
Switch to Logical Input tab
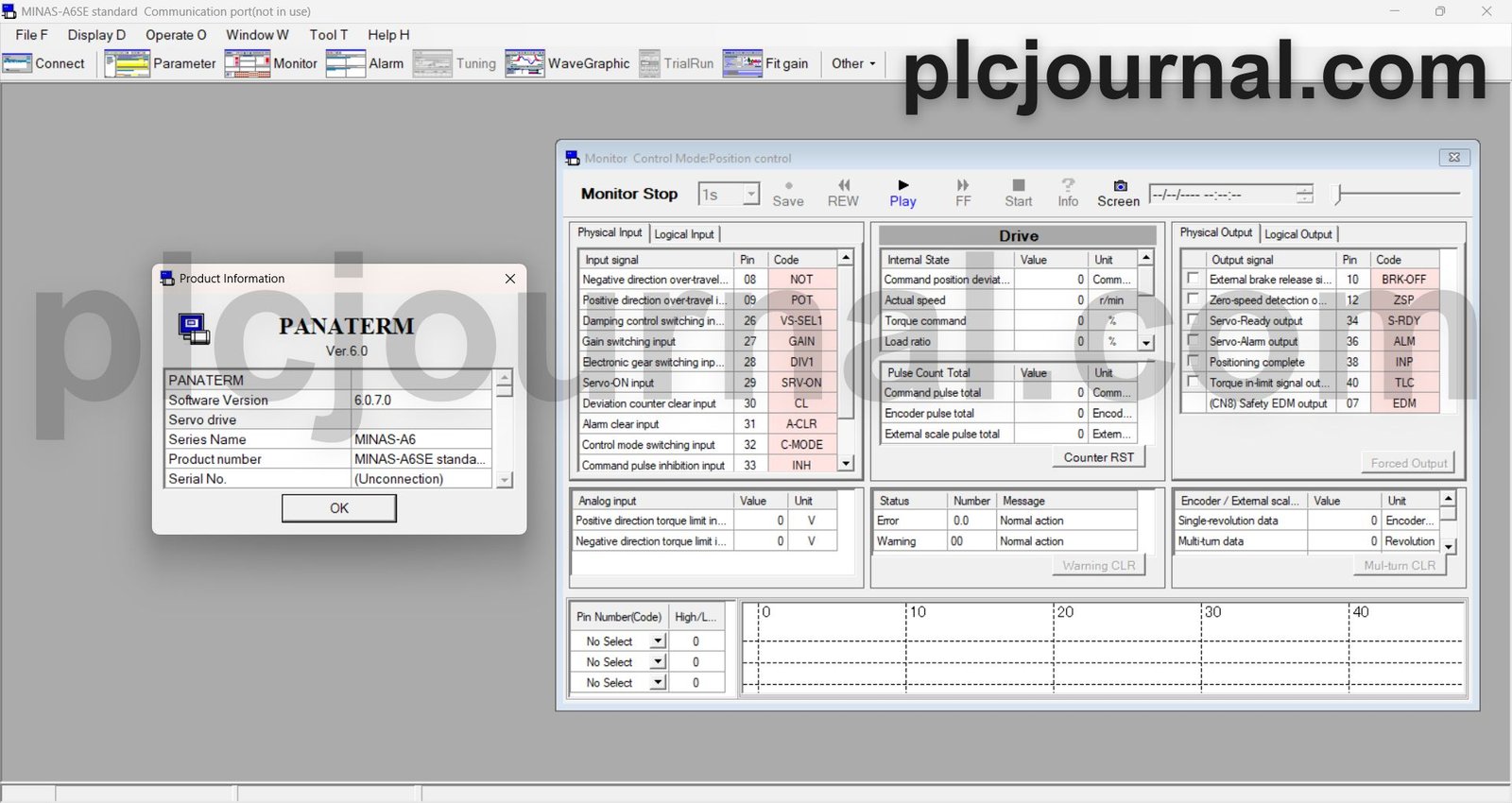click(684, 234)
